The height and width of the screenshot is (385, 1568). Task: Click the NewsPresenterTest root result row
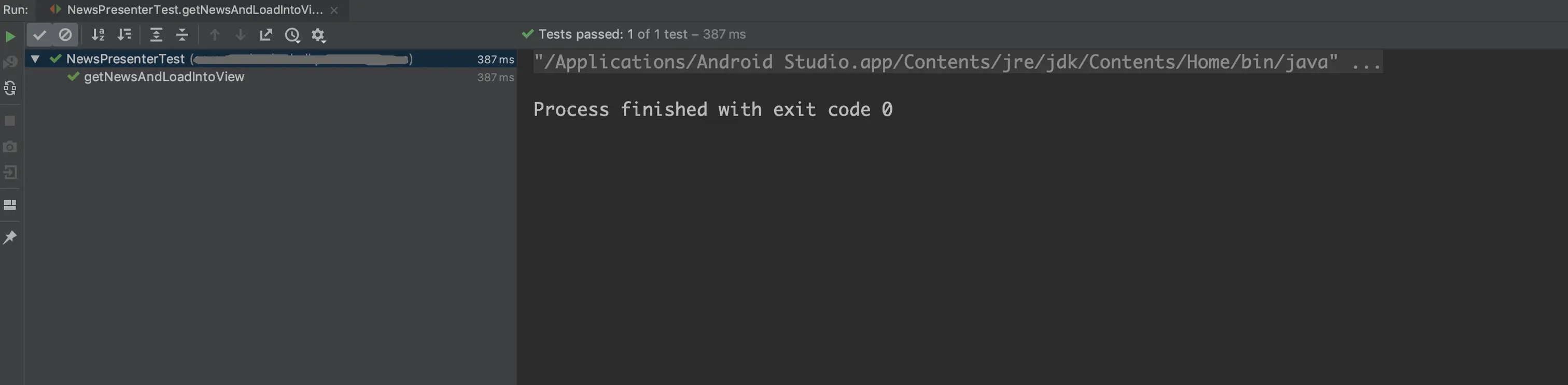click(125, 59)
